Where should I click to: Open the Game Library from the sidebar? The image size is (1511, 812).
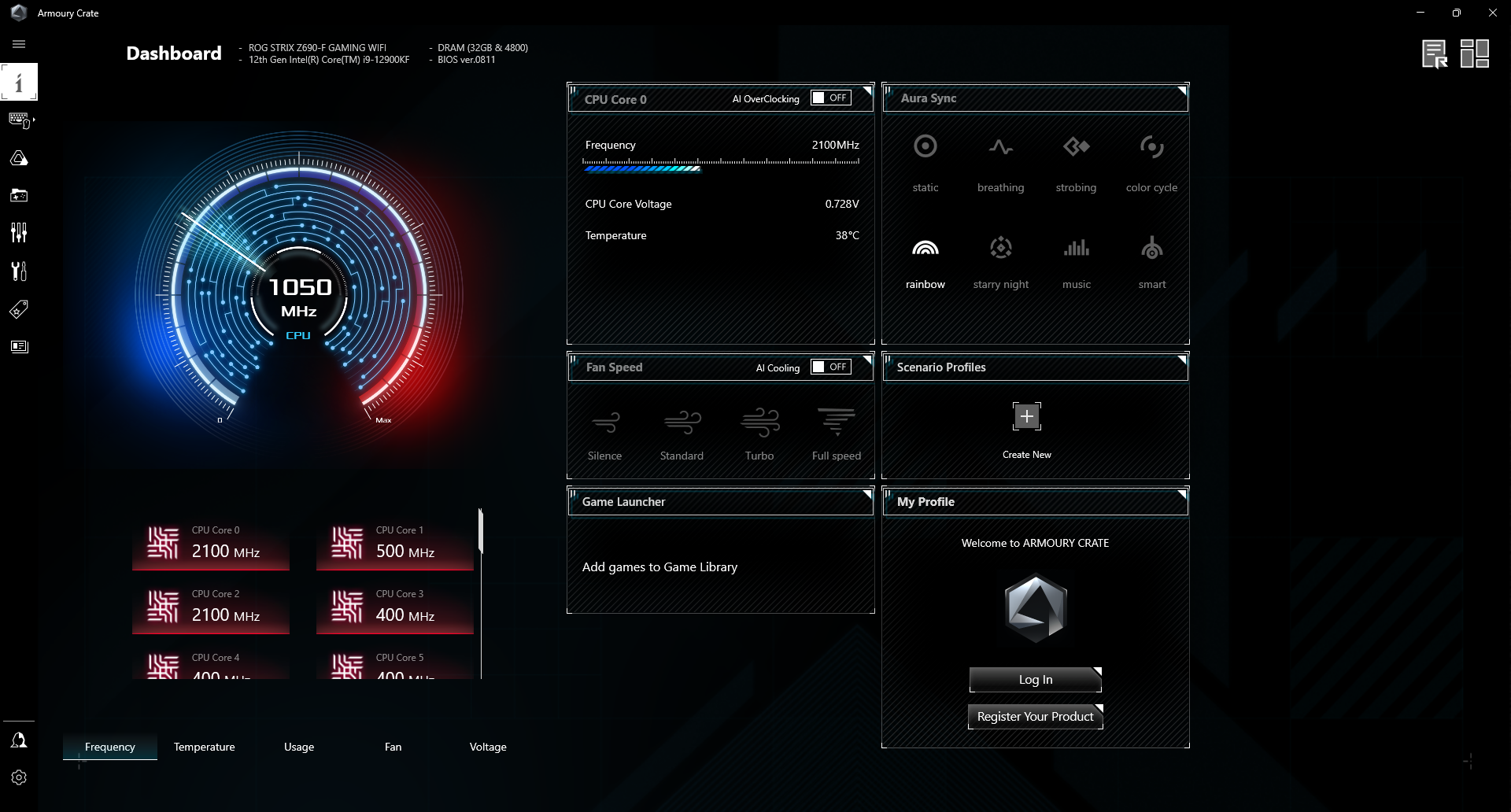[x=19, y=195]
